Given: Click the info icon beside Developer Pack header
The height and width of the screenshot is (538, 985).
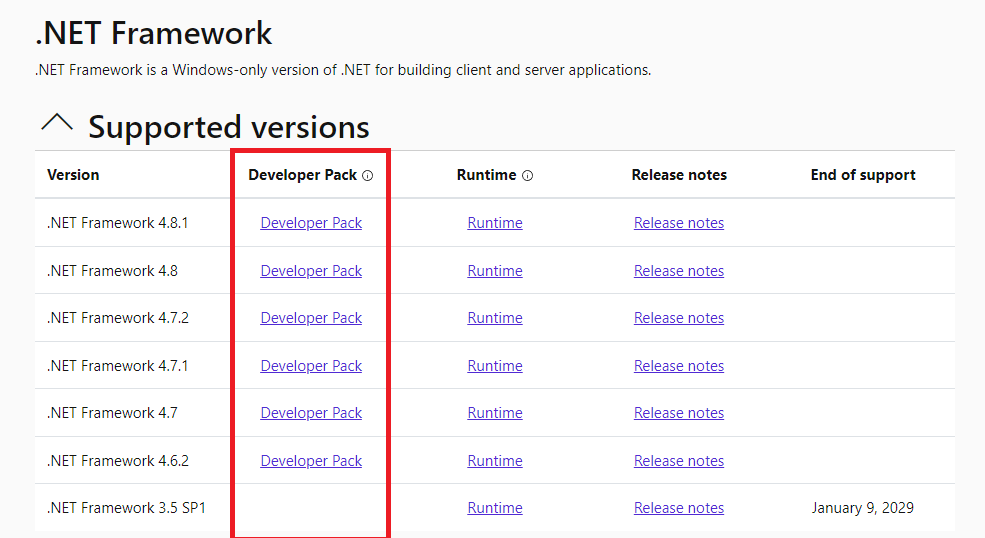Looking at the screenshot, I should coord(367,175).
